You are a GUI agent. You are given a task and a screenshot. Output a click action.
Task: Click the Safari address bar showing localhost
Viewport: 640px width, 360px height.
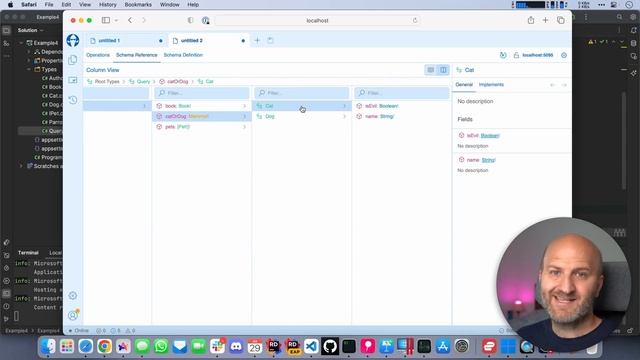pos(317,20)
